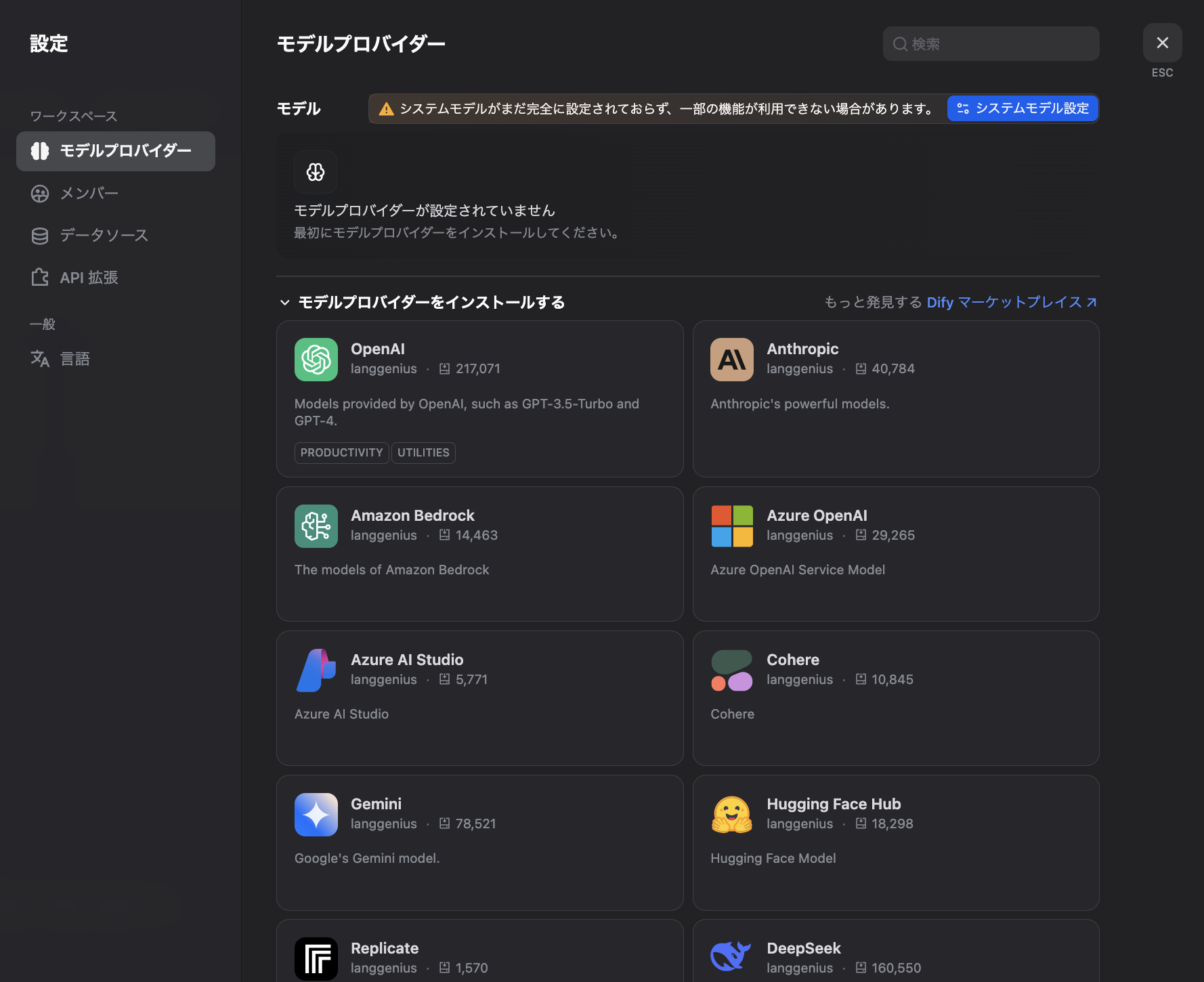1204x982 pixels.
Task: Select the Anthropic logo icon
Action: click(732, 360)
